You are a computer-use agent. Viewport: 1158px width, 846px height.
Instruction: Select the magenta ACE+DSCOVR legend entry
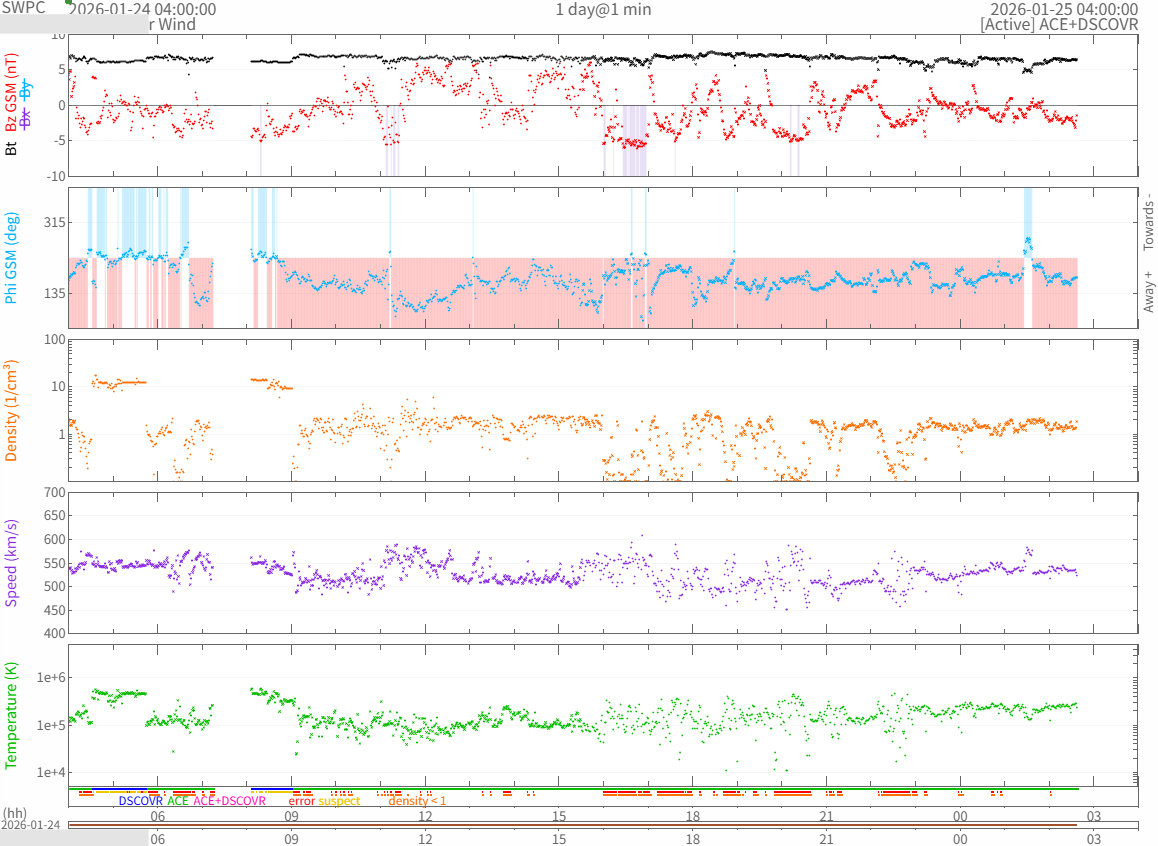click(x=229, y=801)
